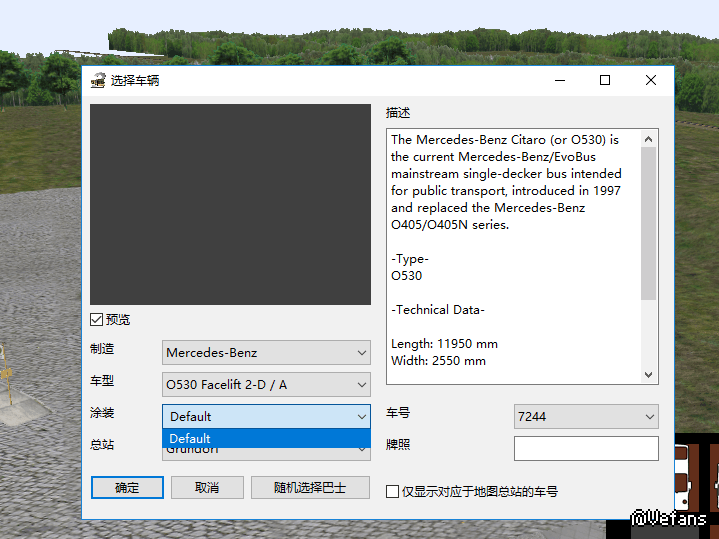
Task: Click the dark vehicle preview pane
Action: [230, 204]
